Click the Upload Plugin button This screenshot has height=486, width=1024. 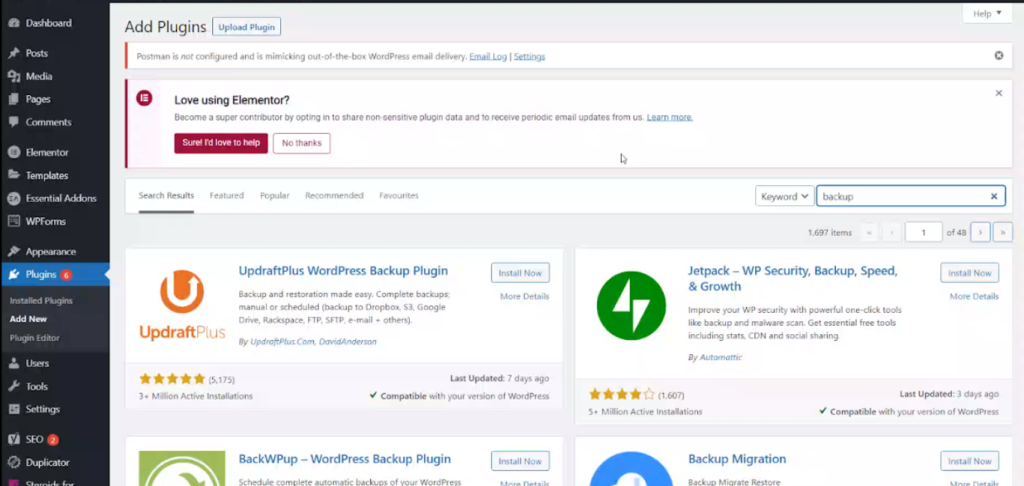click(x=246, y=27)
